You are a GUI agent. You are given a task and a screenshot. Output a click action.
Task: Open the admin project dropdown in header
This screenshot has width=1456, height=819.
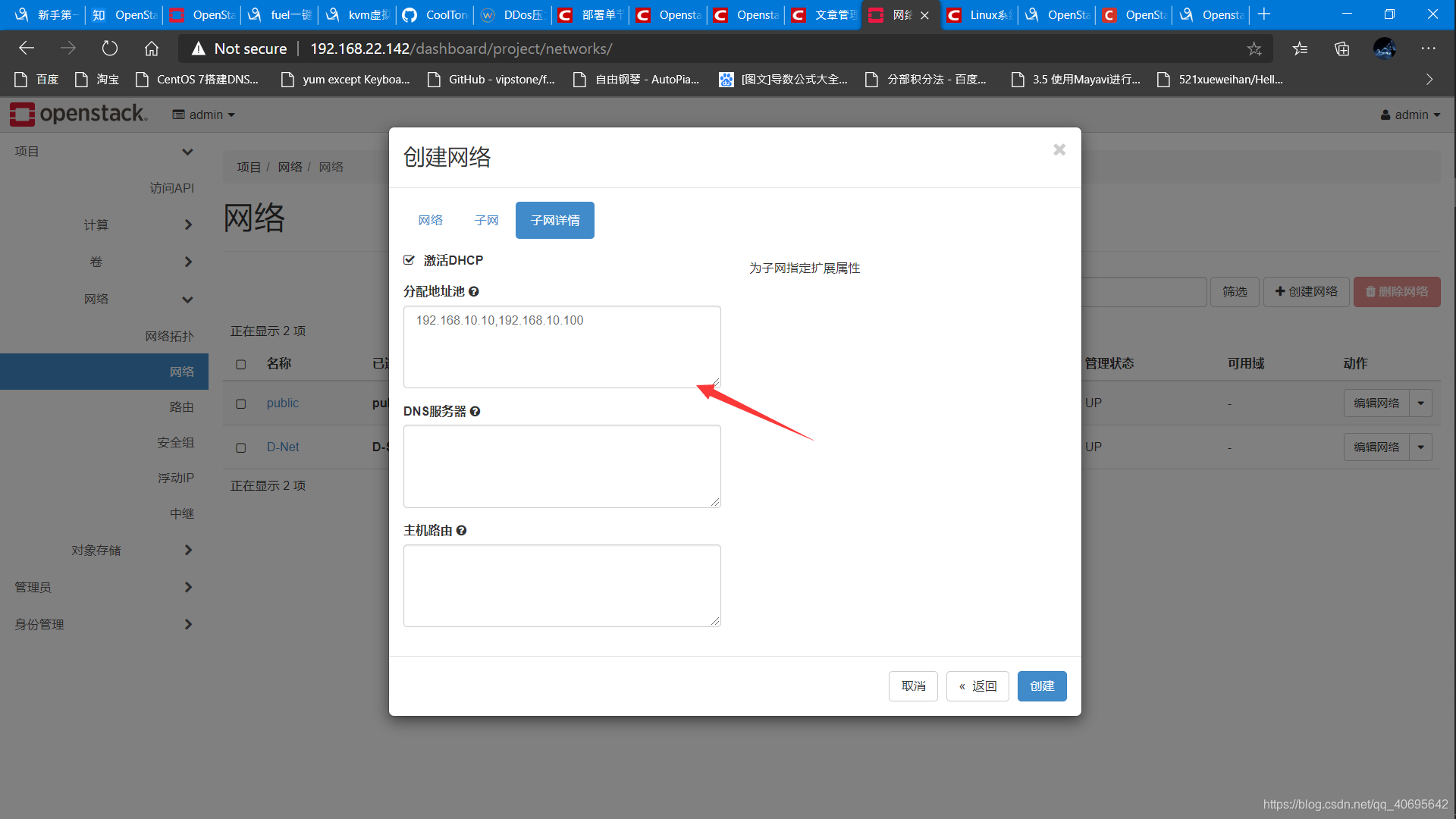(204, 115)
